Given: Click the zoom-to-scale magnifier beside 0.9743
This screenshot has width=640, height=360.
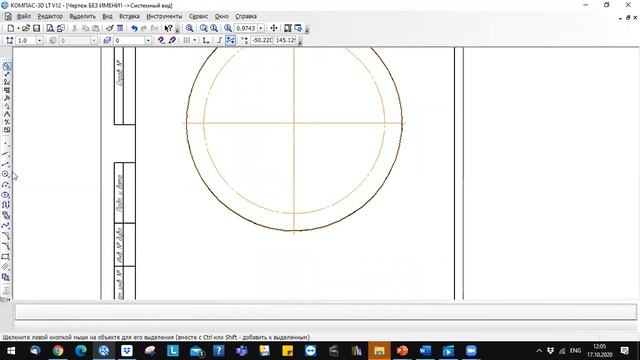Looking at the screenshot, I should pyautogui.click(x=228, y=28).
